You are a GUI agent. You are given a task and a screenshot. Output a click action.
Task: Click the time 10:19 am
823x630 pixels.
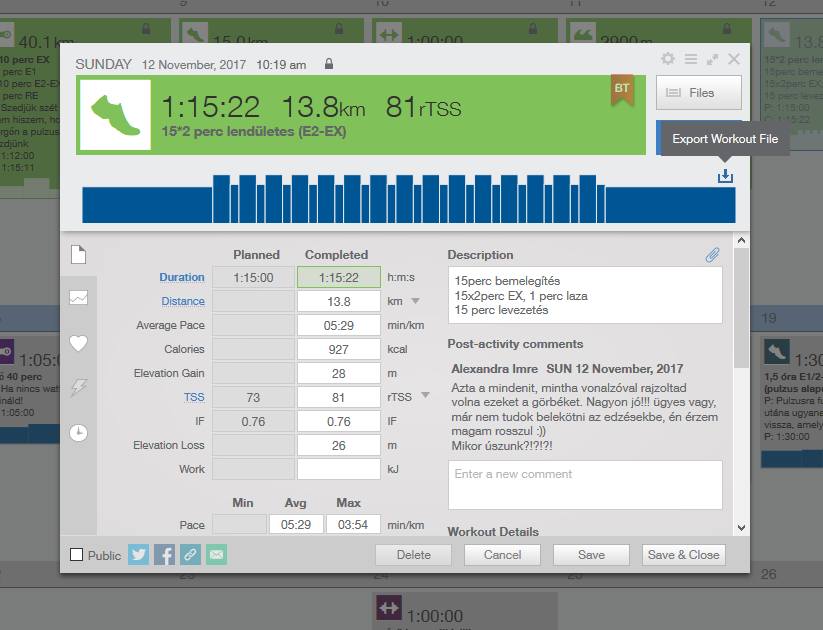click(x=281, y=65)
